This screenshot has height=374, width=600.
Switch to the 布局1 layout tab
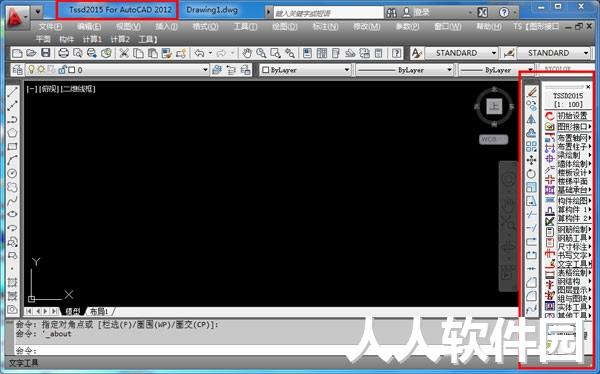(x=99, y=311)
